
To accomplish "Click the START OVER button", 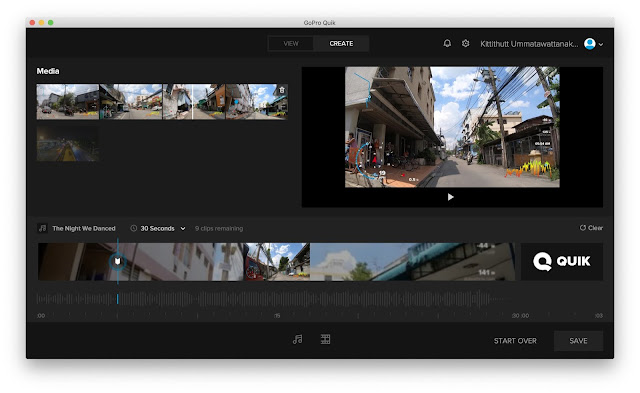I will pos(515,341).
